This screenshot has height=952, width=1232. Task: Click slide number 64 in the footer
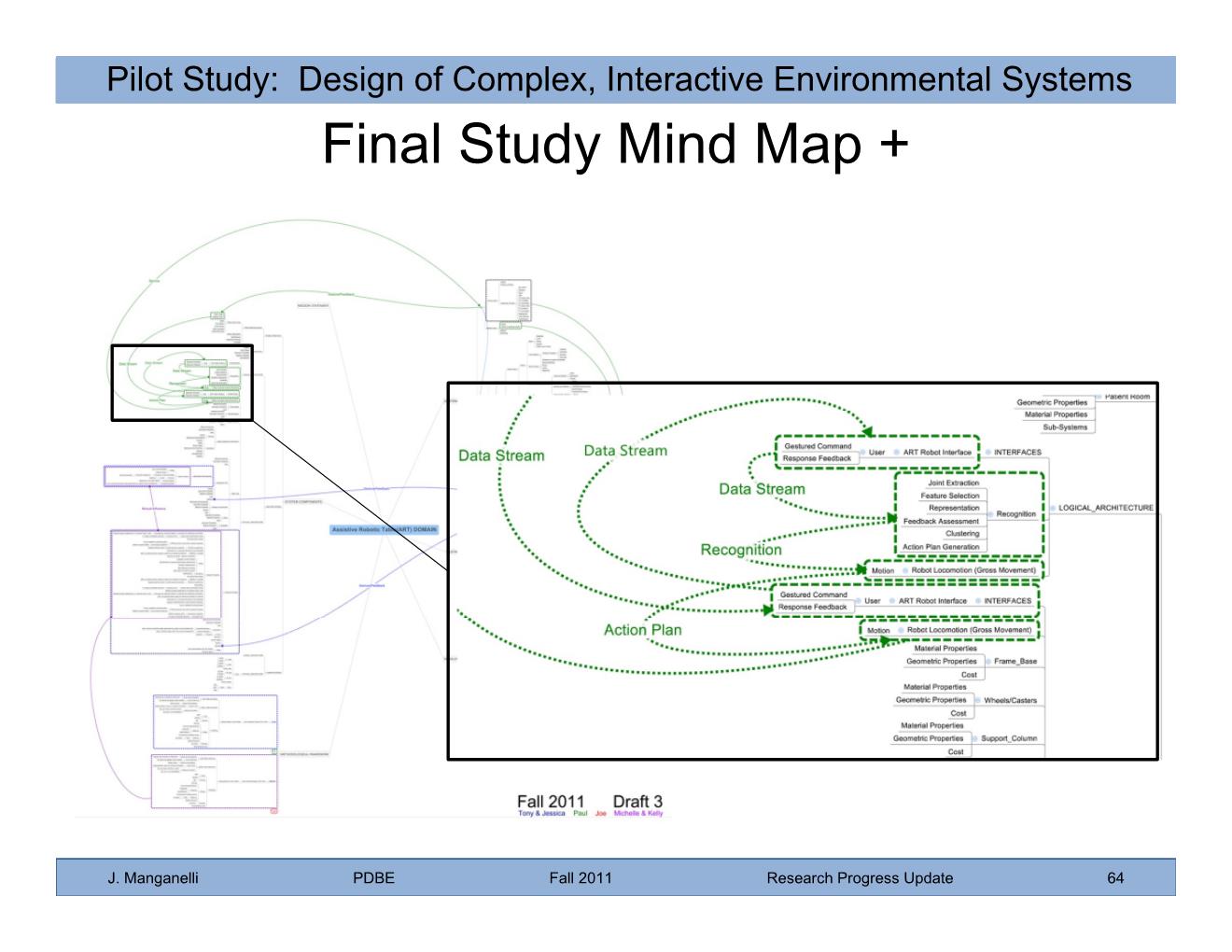pos(1115,877)
